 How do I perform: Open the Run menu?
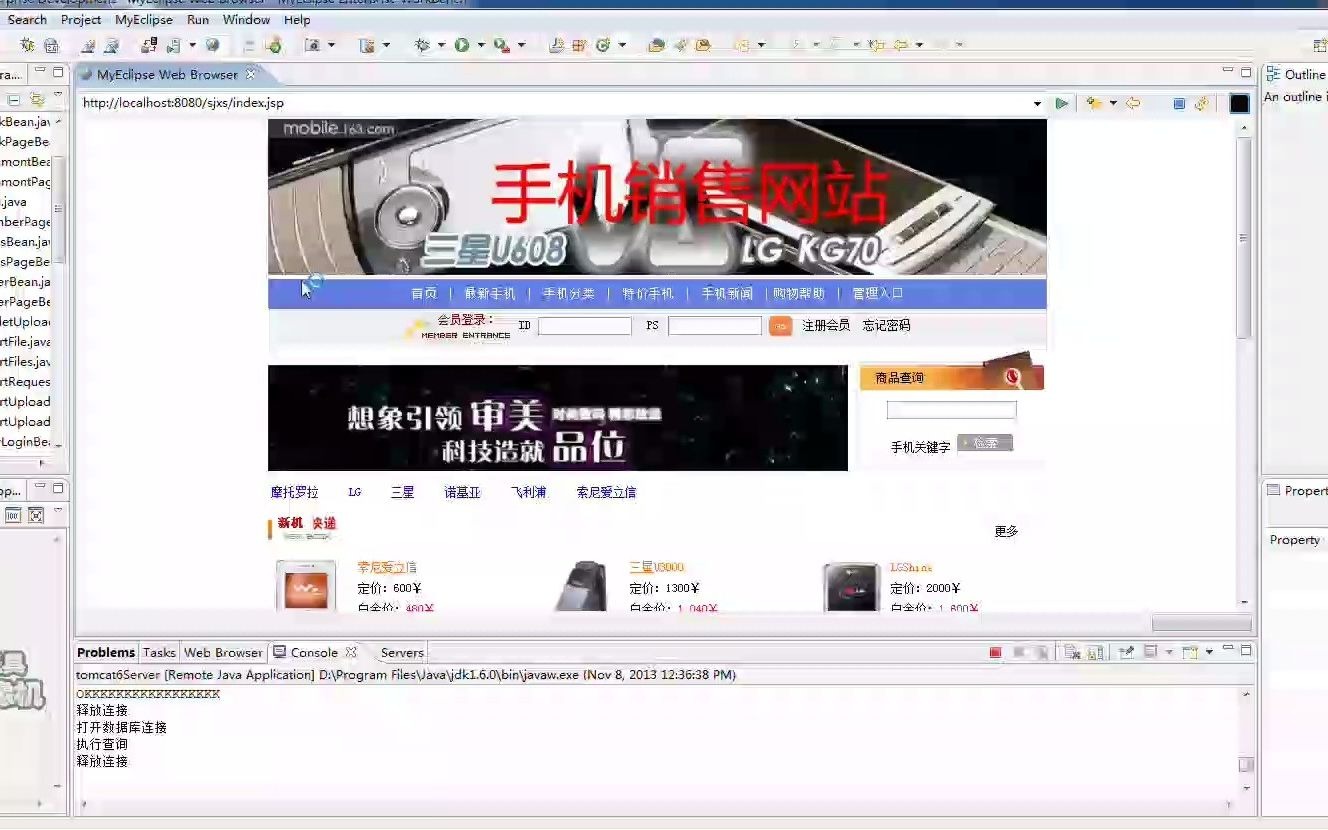click(198, 19)
